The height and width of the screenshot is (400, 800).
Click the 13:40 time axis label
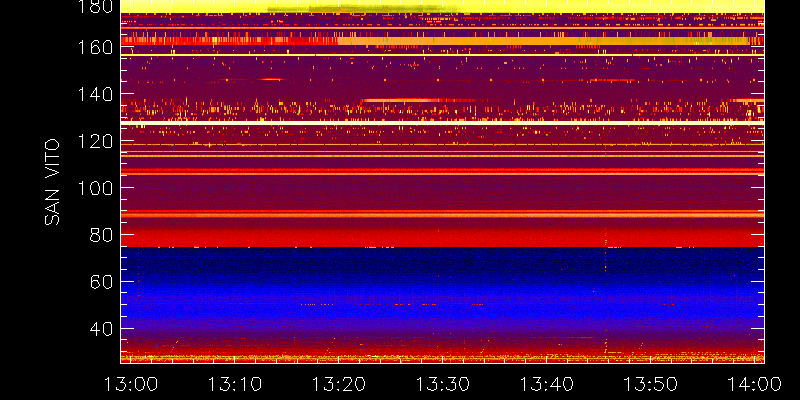pos(547,384)
